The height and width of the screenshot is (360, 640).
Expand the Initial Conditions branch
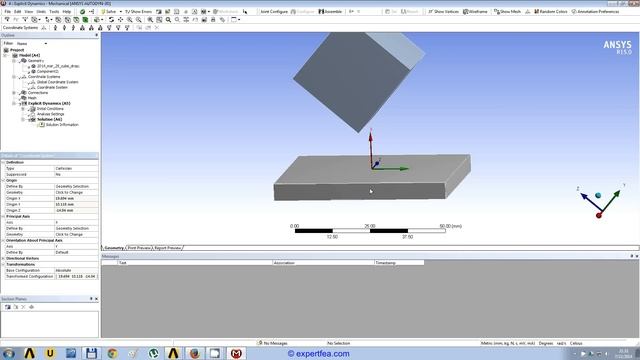point(23,109)
